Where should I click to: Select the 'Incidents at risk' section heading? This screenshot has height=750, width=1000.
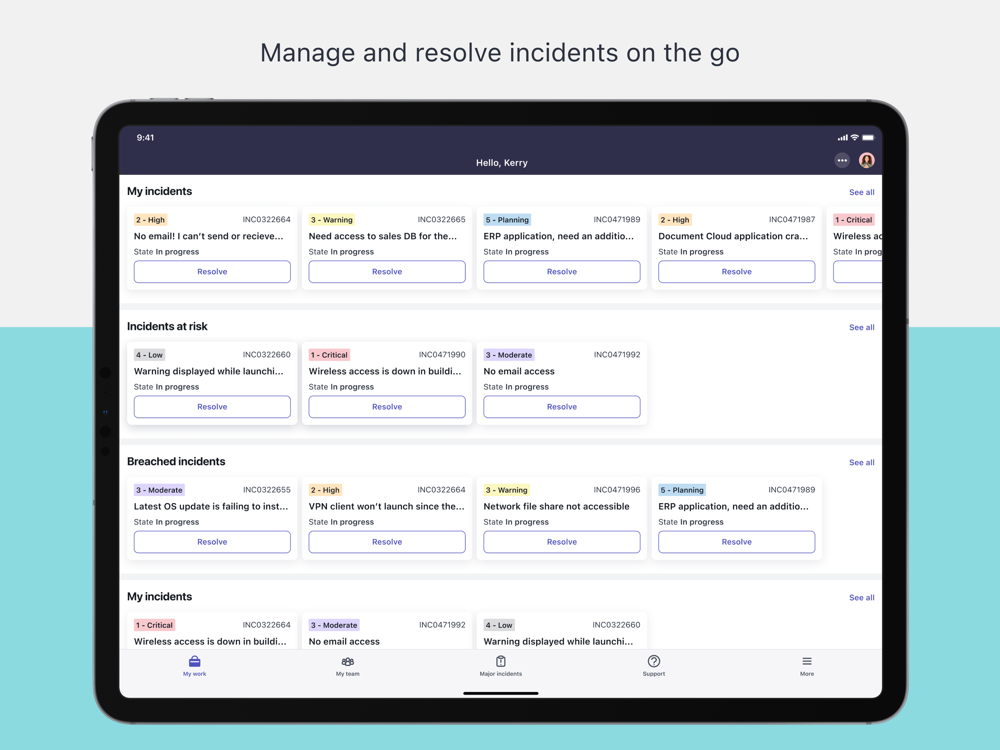coord(167,327)
